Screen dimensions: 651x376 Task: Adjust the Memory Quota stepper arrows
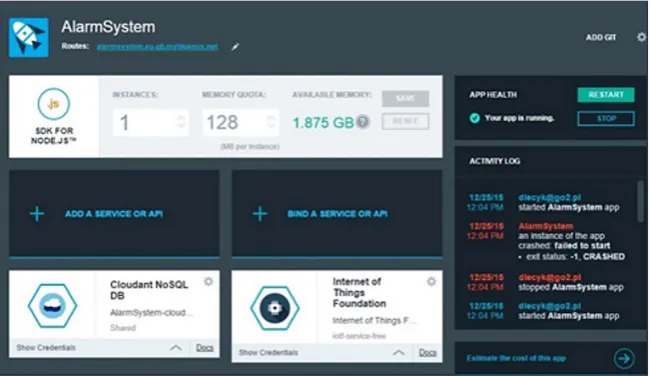pyautogui.click(x=271, y=122)
